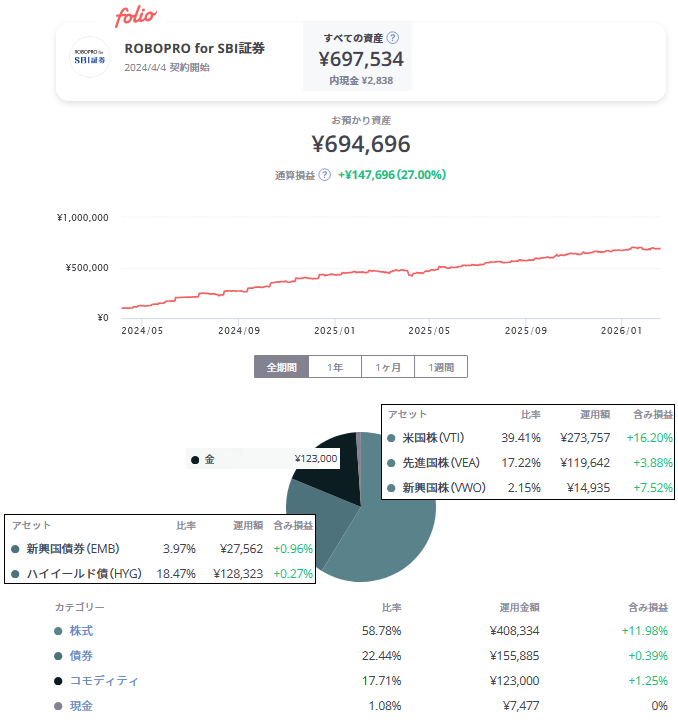Click the +0.96% gain for EMB
The image size is (678, 724).
pyautogui.click(x=293, y=549)
